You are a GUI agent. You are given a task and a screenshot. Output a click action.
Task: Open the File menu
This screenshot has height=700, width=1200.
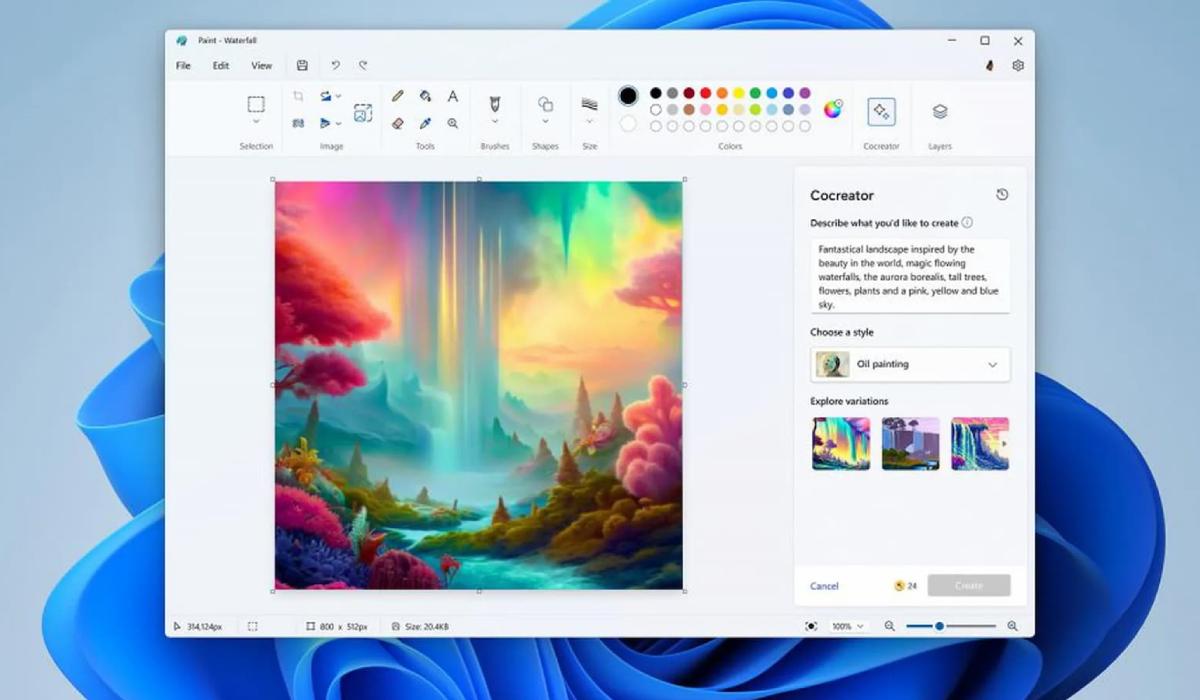click(x=183, y=66)
